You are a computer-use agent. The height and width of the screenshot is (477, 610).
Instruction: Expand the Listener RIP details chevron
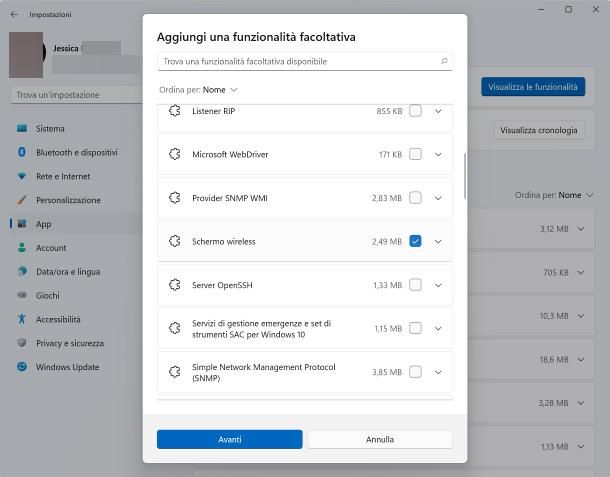tap(438, 111)
